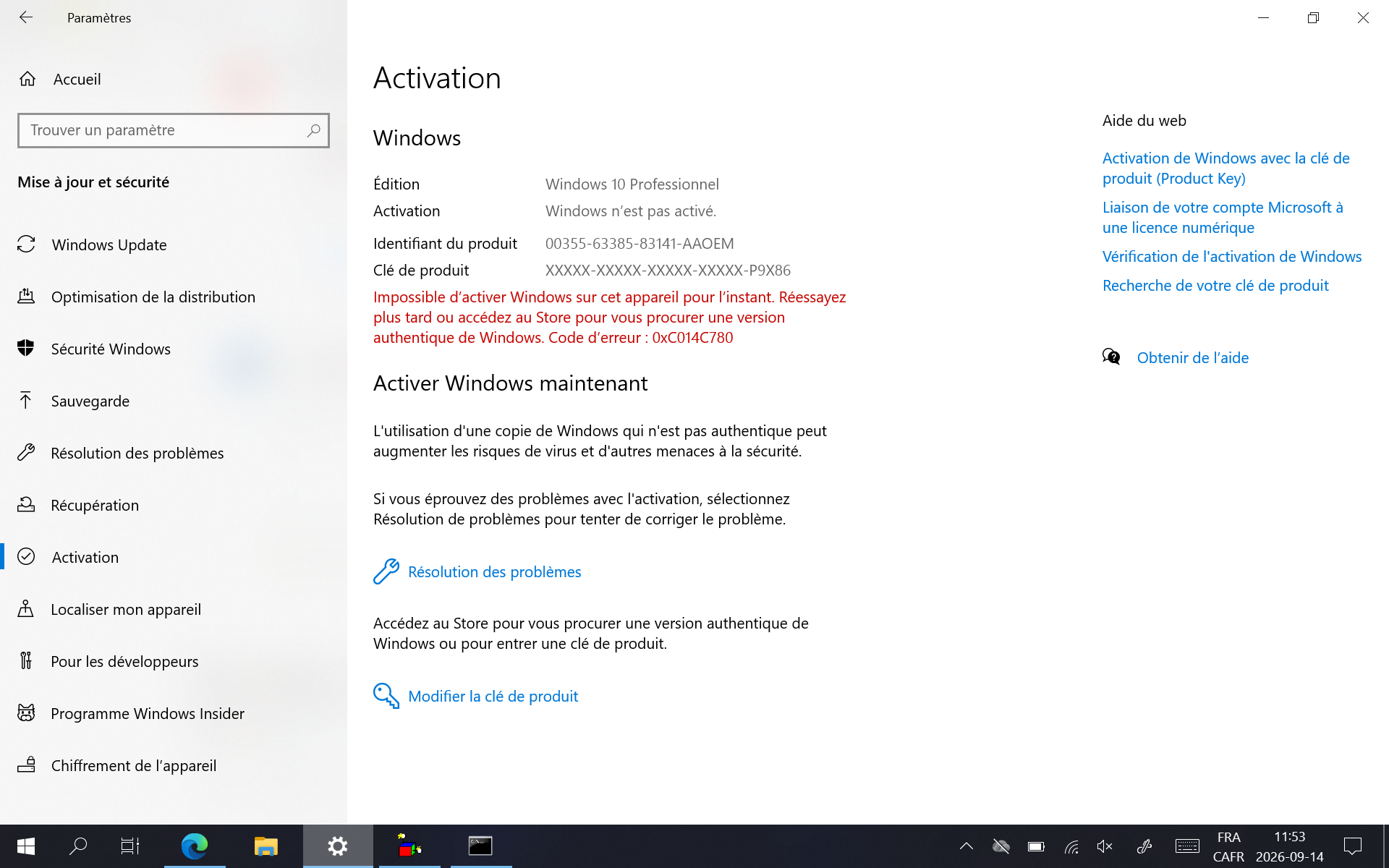
Task: Open the touch keyboard tray icon
Action: [1187, 846]
